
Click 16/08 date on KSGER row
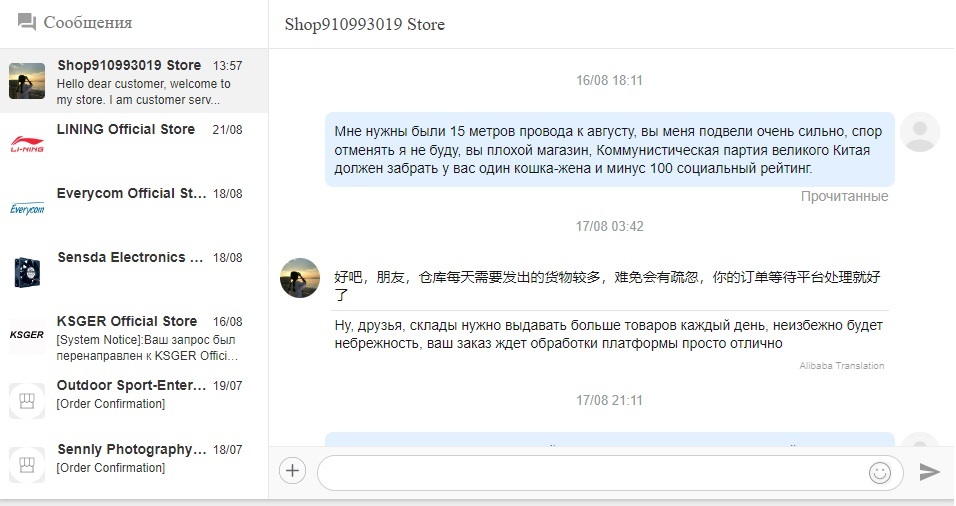[227, 322]
